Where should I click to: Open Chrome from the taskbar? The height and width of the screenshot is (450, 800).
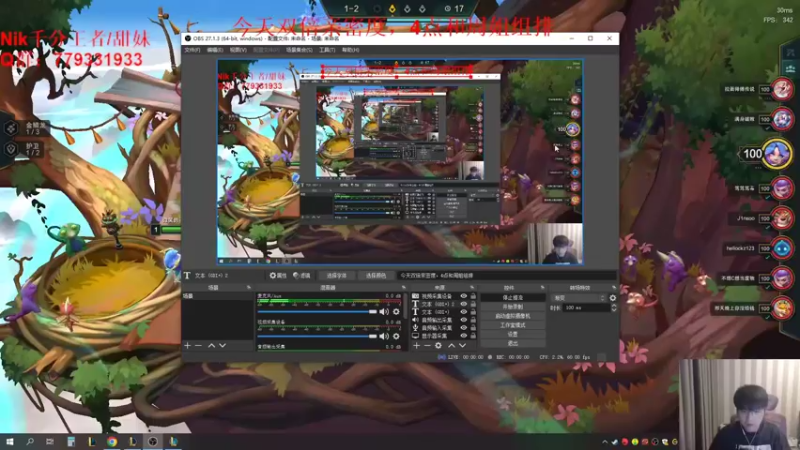click(112, 442)
